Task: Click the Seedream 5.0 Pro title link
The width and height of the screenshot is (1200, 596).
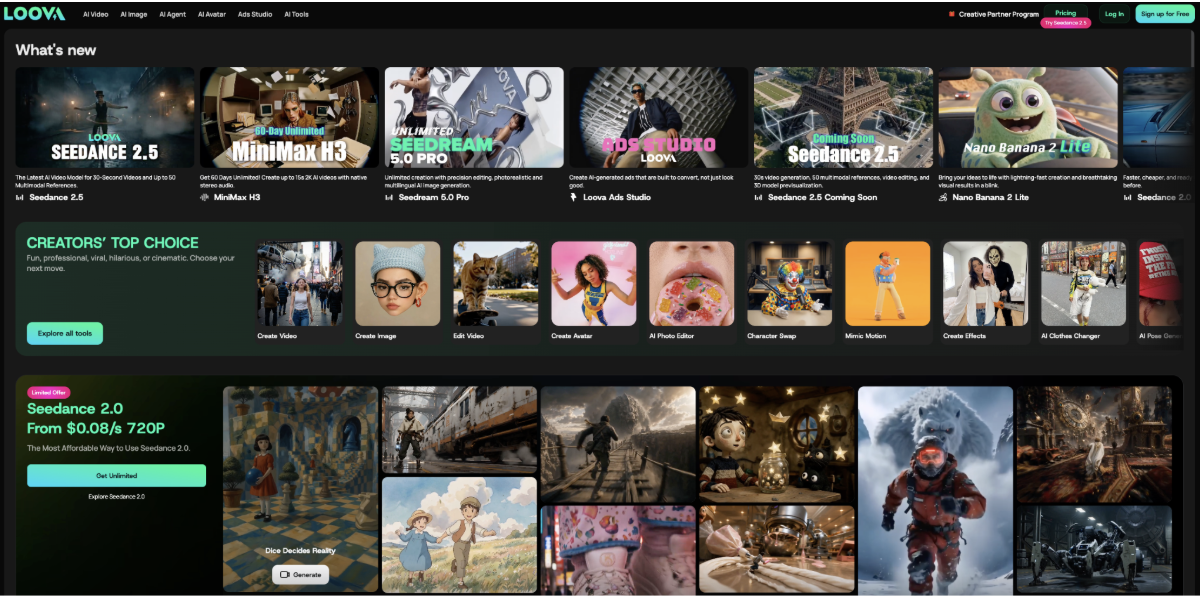Action: pos(434,197)
